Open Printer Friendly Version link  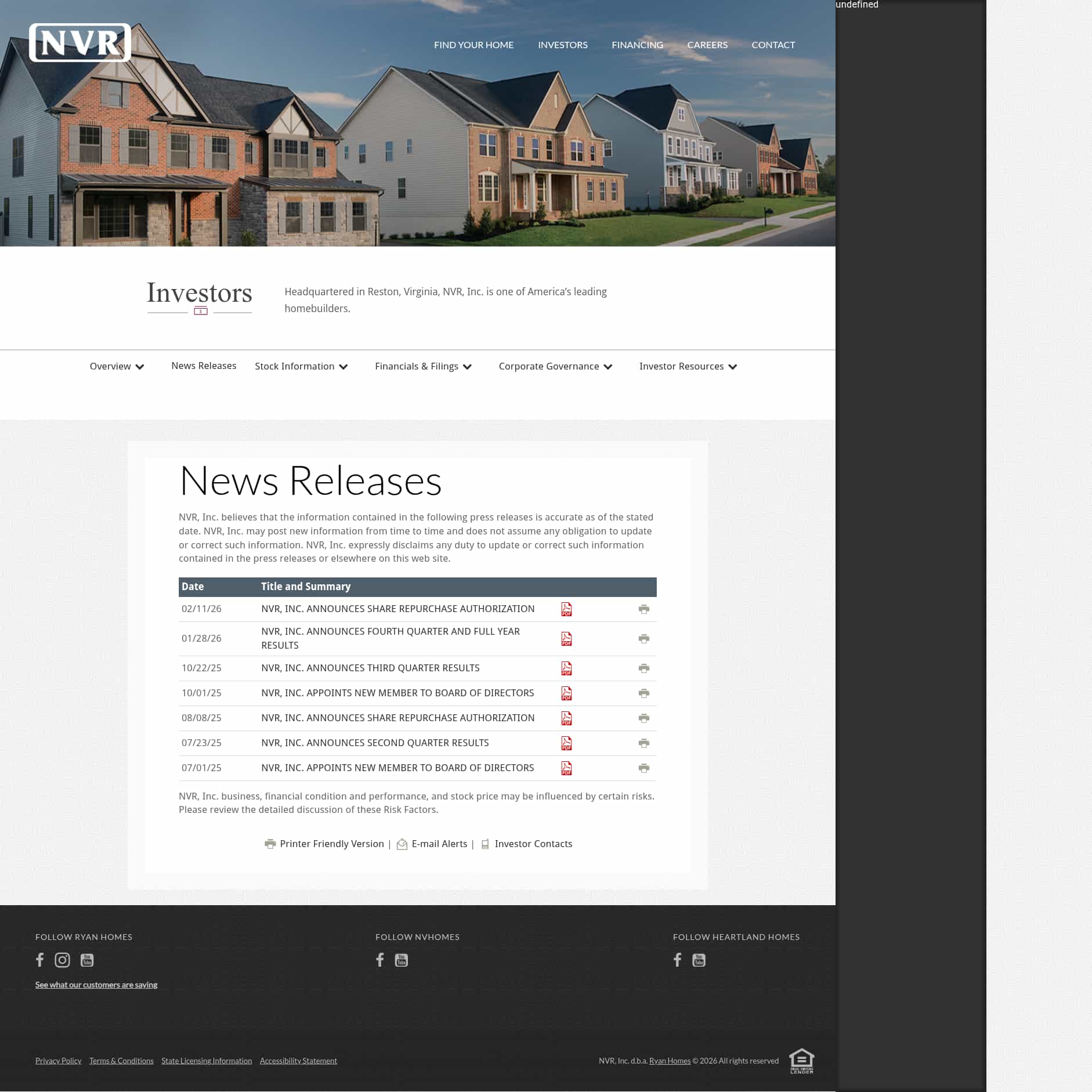pyautogui.click(x=331, y=844)
